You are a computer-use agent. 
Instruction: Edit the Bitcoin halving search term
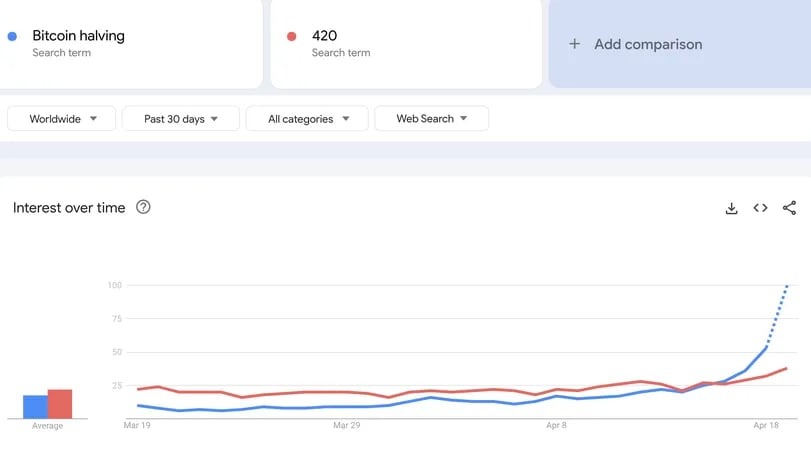click(x=79, y=36)
